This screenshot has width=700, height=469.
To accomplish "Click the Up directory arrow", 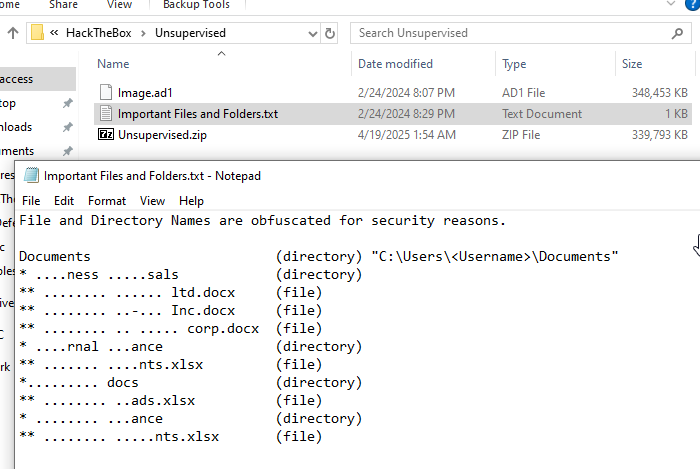I will click(x=12, y=33).
